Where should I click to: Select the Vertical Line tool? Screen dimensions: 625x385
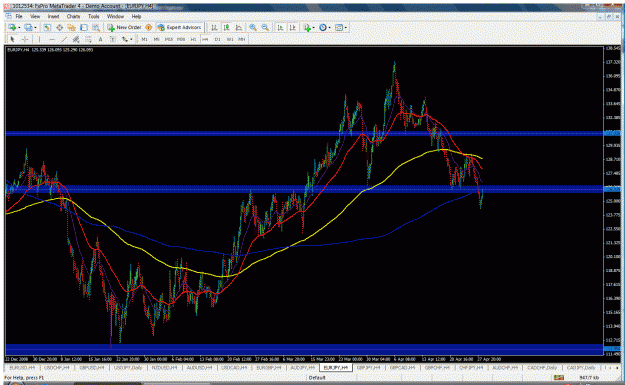pos(39,39)
